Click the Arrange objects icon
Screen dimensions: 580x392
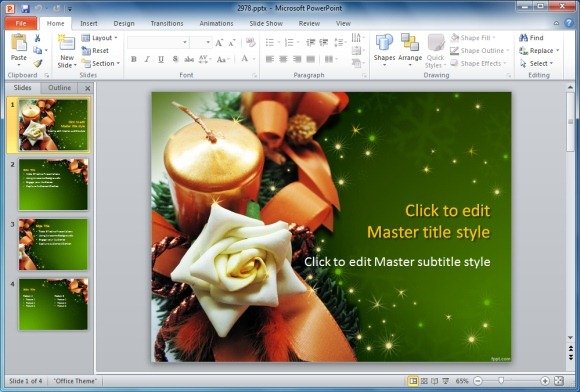410,42
